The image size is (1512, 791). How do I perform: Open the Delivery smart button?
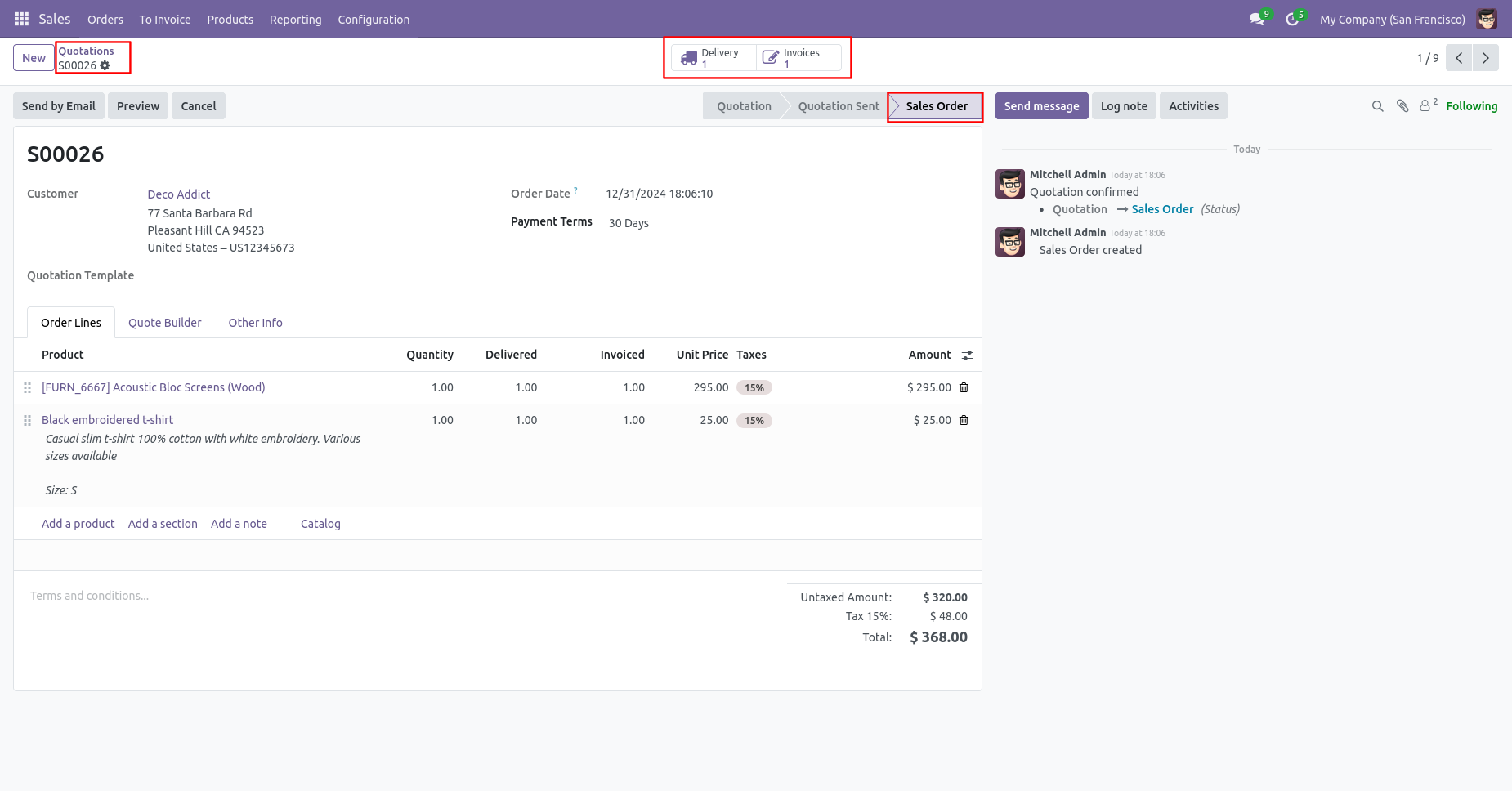[x=714, y=58]
